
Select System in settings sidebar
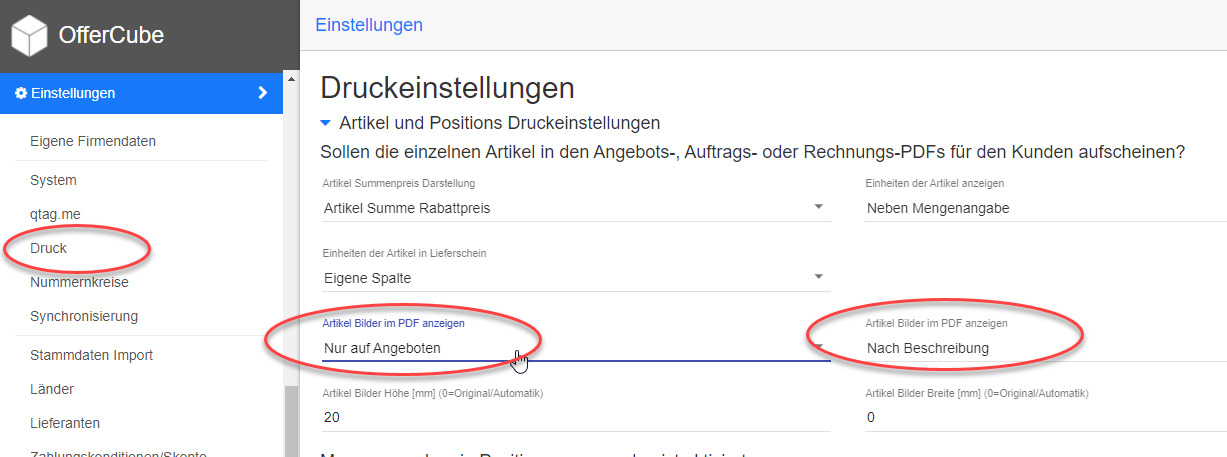click(x=53, y=180)
